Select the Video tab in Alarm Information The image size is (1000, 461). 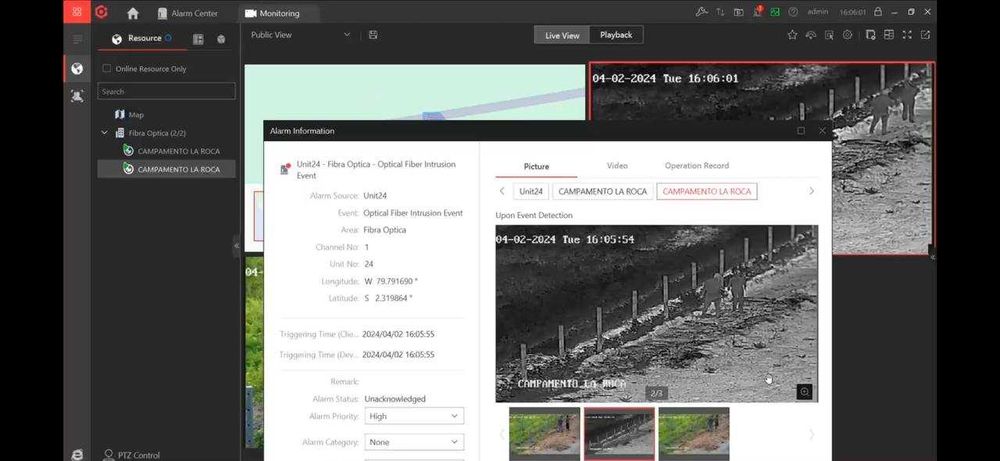pos(617,166)
